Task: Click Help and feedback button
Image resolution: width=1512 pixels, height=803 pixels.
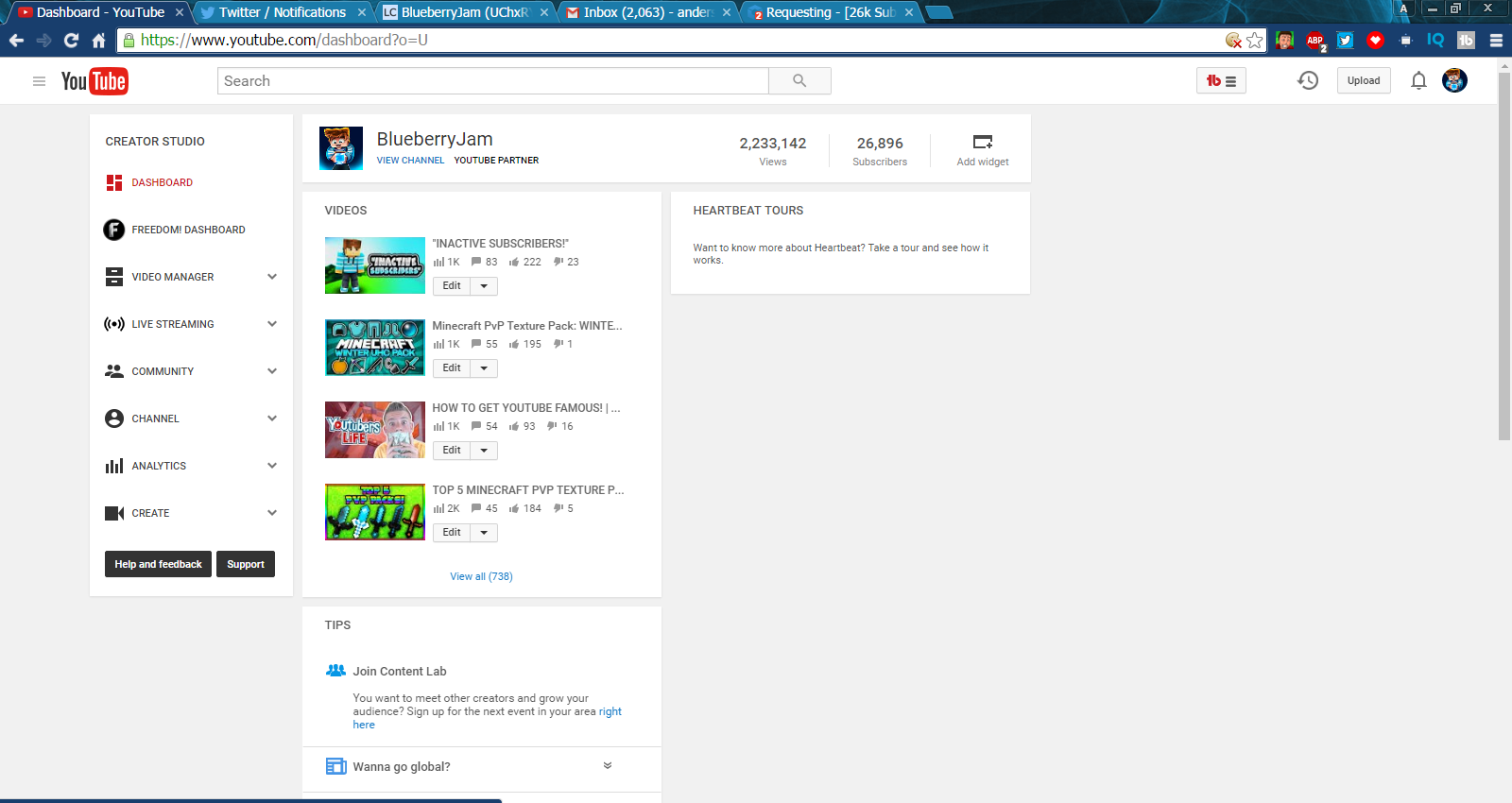Action: click(x=158, y=564)
